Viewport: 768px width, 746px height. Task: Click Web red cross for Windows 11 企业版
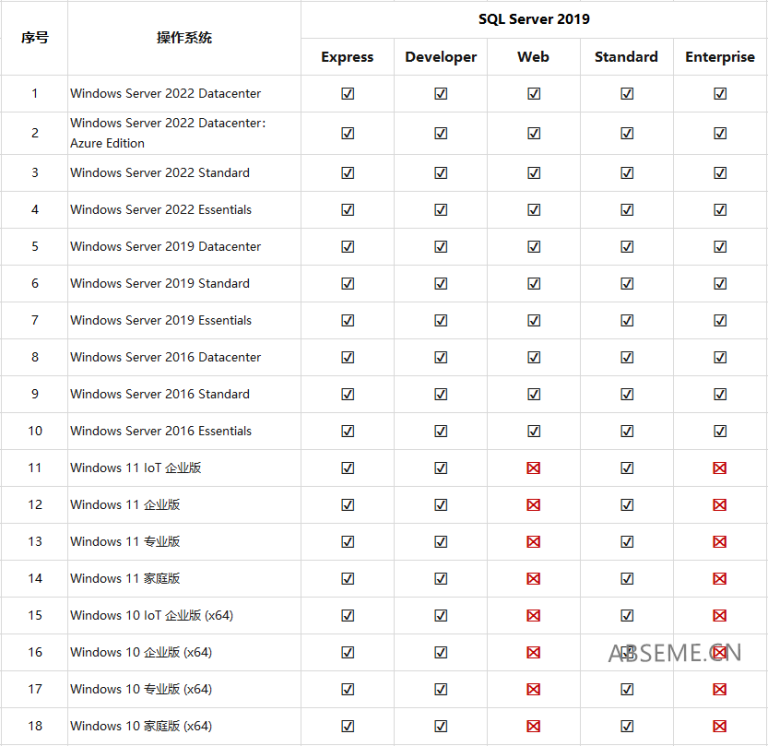point(533,505)
